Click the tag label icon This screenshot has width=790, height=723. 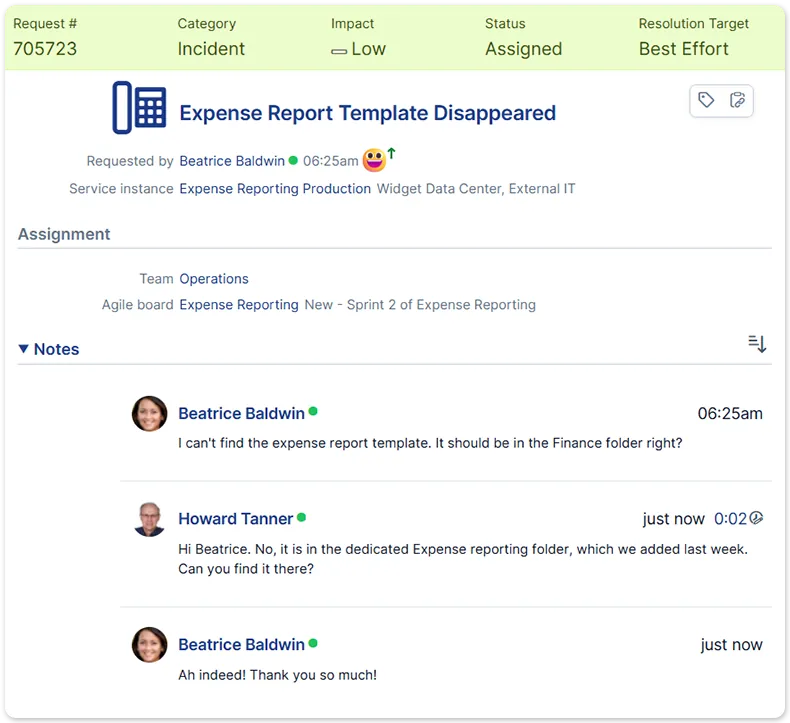click(706, 100)
